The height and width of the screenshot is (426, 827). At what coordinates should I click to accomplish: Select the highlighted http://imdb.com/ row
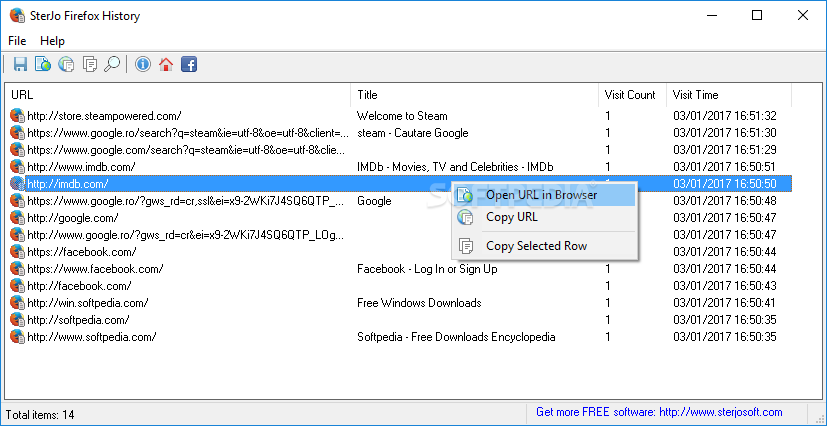(x=401, y=183)
